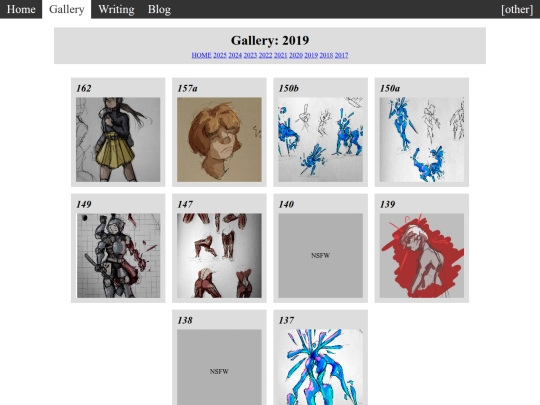
Task: Open the [other] menu item
Action: tap(517, 9)
